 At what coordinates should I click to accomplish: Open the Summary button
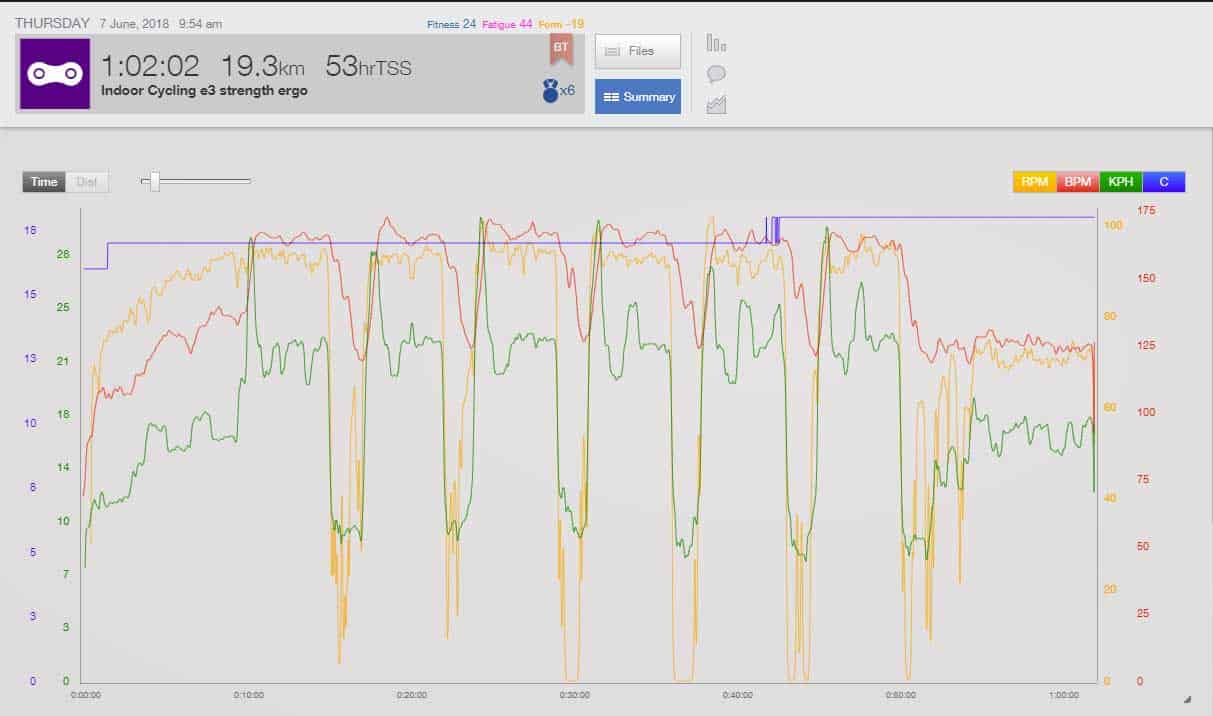638,97
